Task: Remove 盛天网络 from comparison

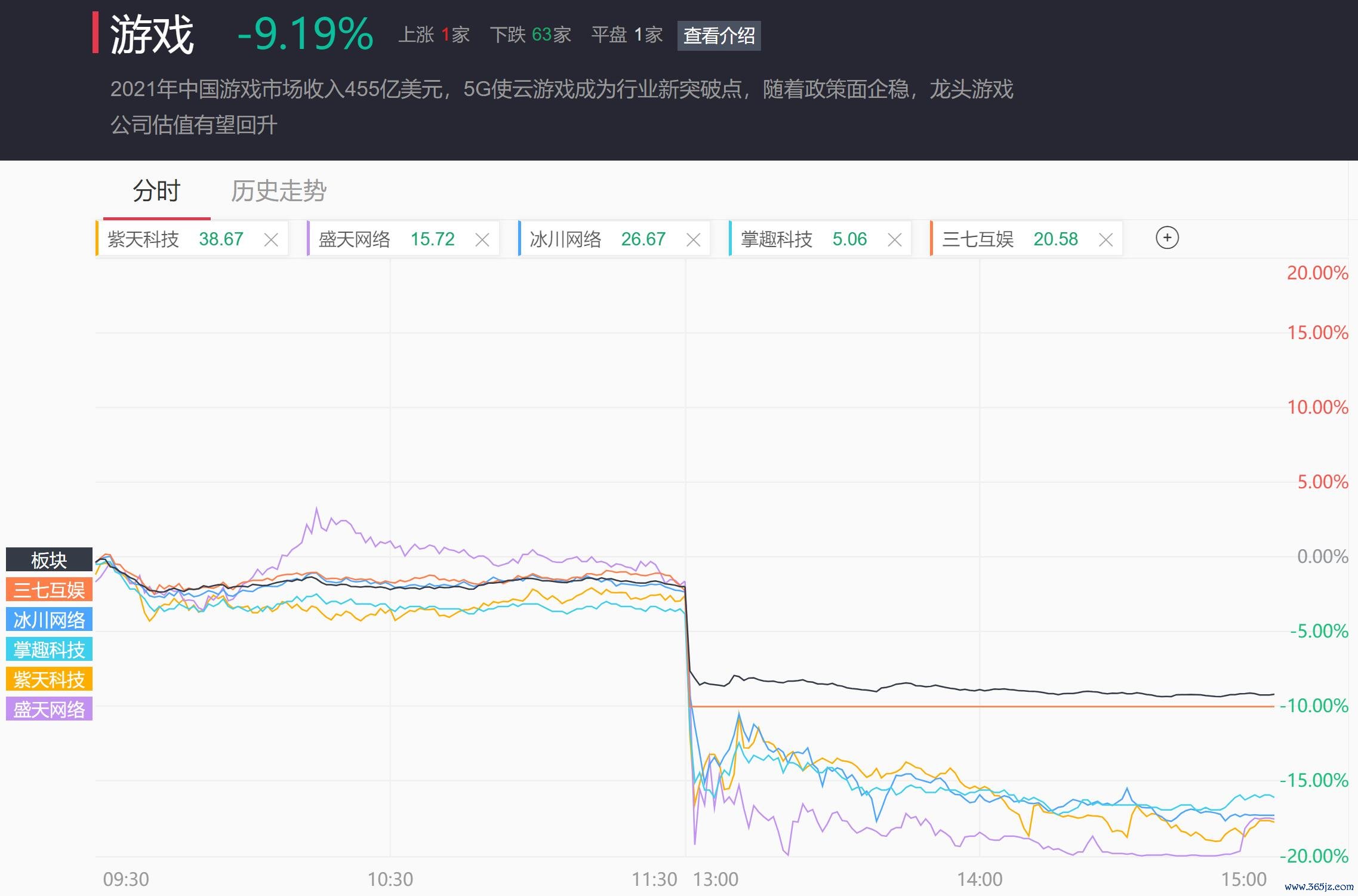Action: pos(482,240)
